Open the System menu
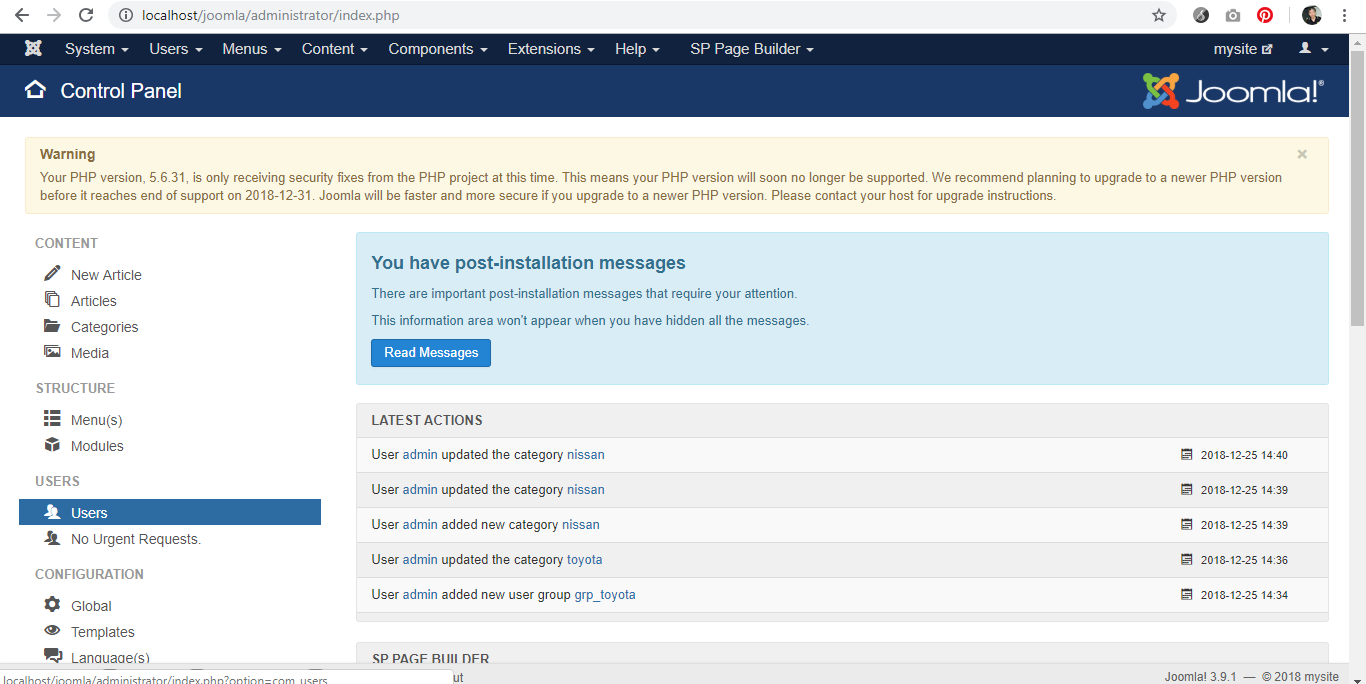Viewport: 1366px width, 684px height. [96, 49]
